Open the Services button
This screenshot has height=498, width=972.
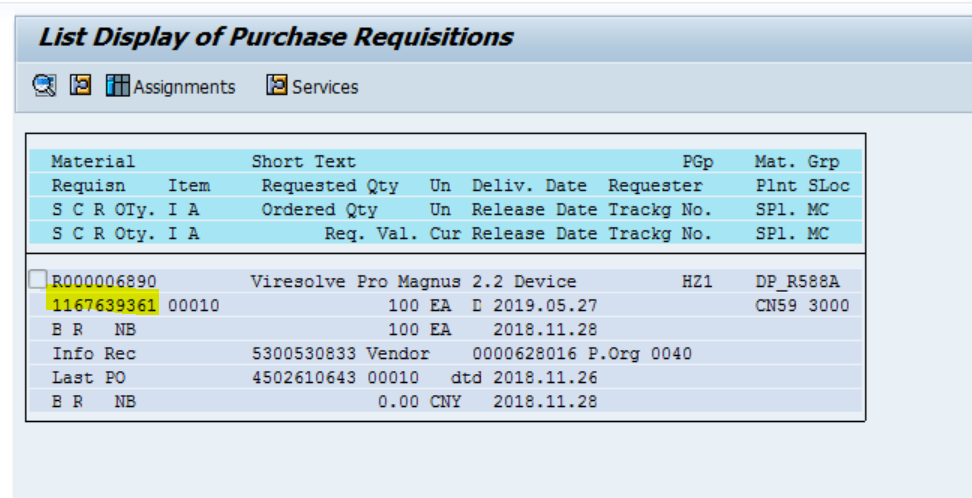coord(312,86)
